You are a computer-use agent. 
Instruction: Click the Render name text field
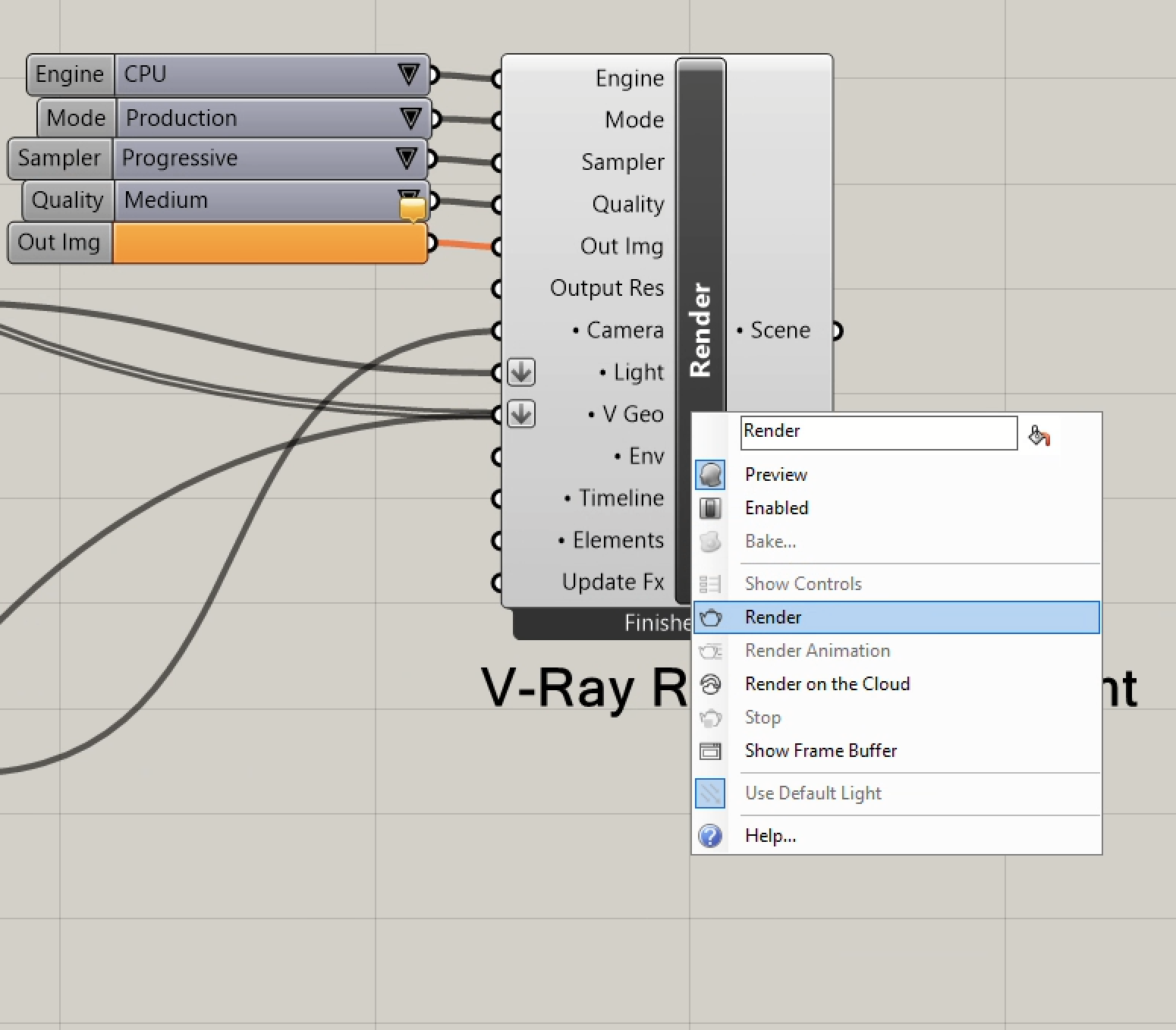[x=879, y=432]
